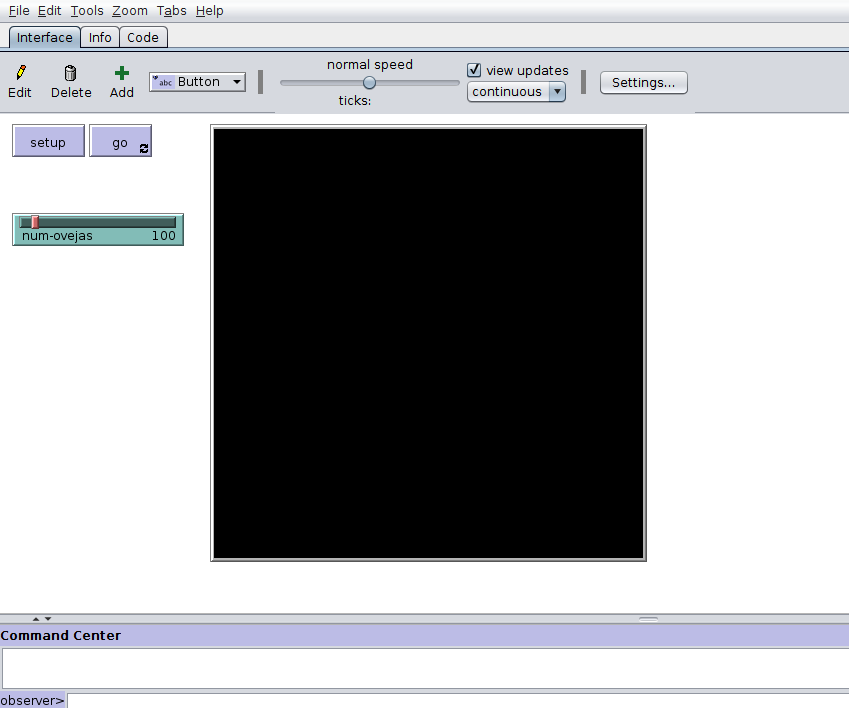This screenshot has height=708, width=849.
Task: Click the forever loop icon on go button
Action: 144,149
